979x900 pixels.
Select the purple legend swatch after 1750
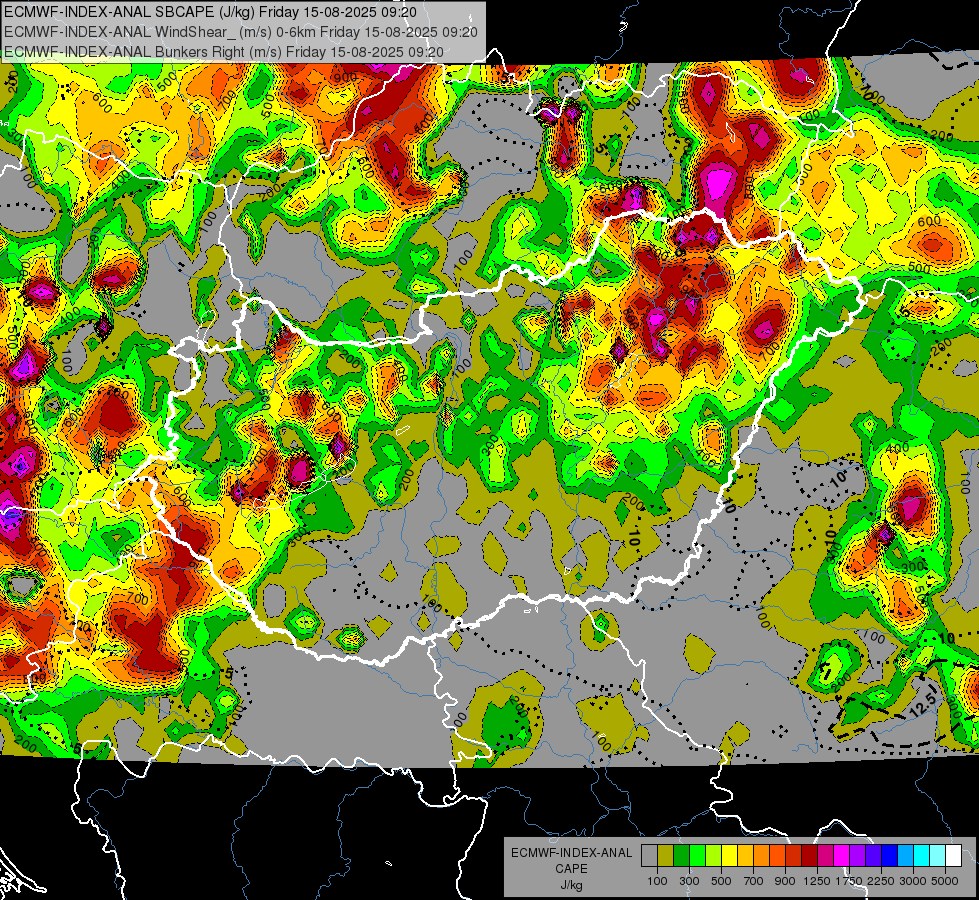pos(857,855)
